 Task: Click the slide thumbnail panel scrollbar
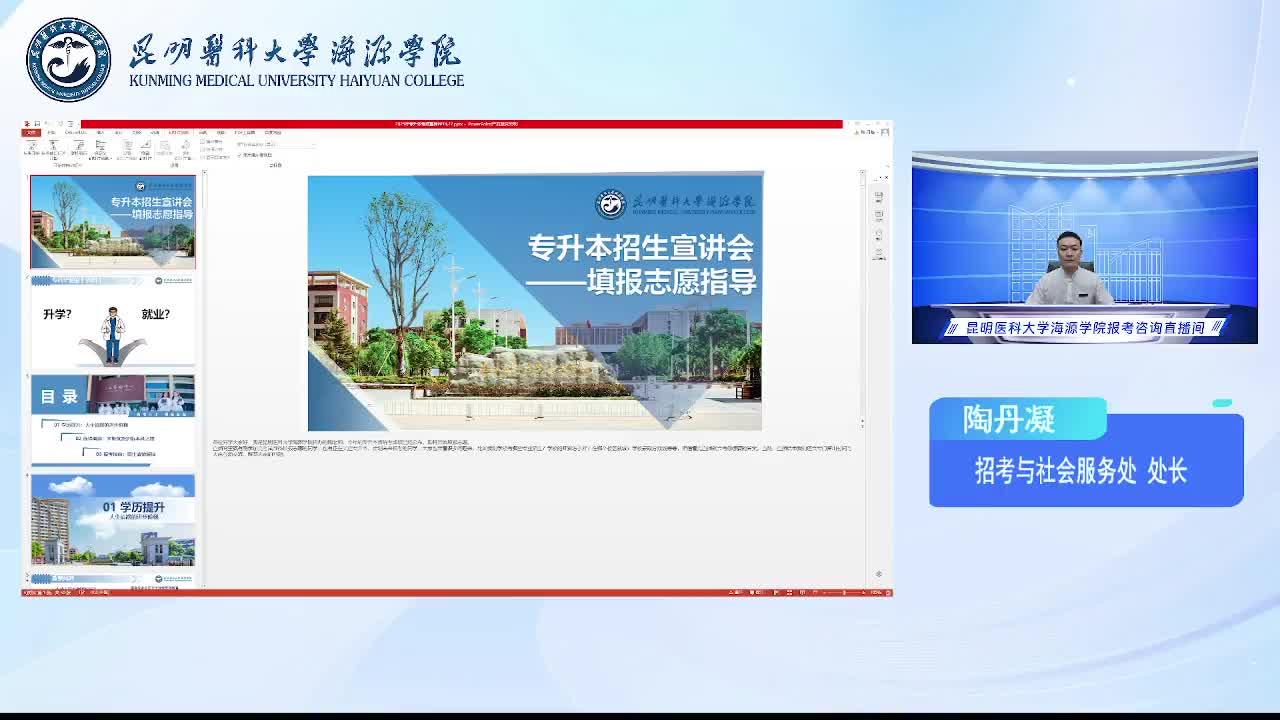coord(203,376)
